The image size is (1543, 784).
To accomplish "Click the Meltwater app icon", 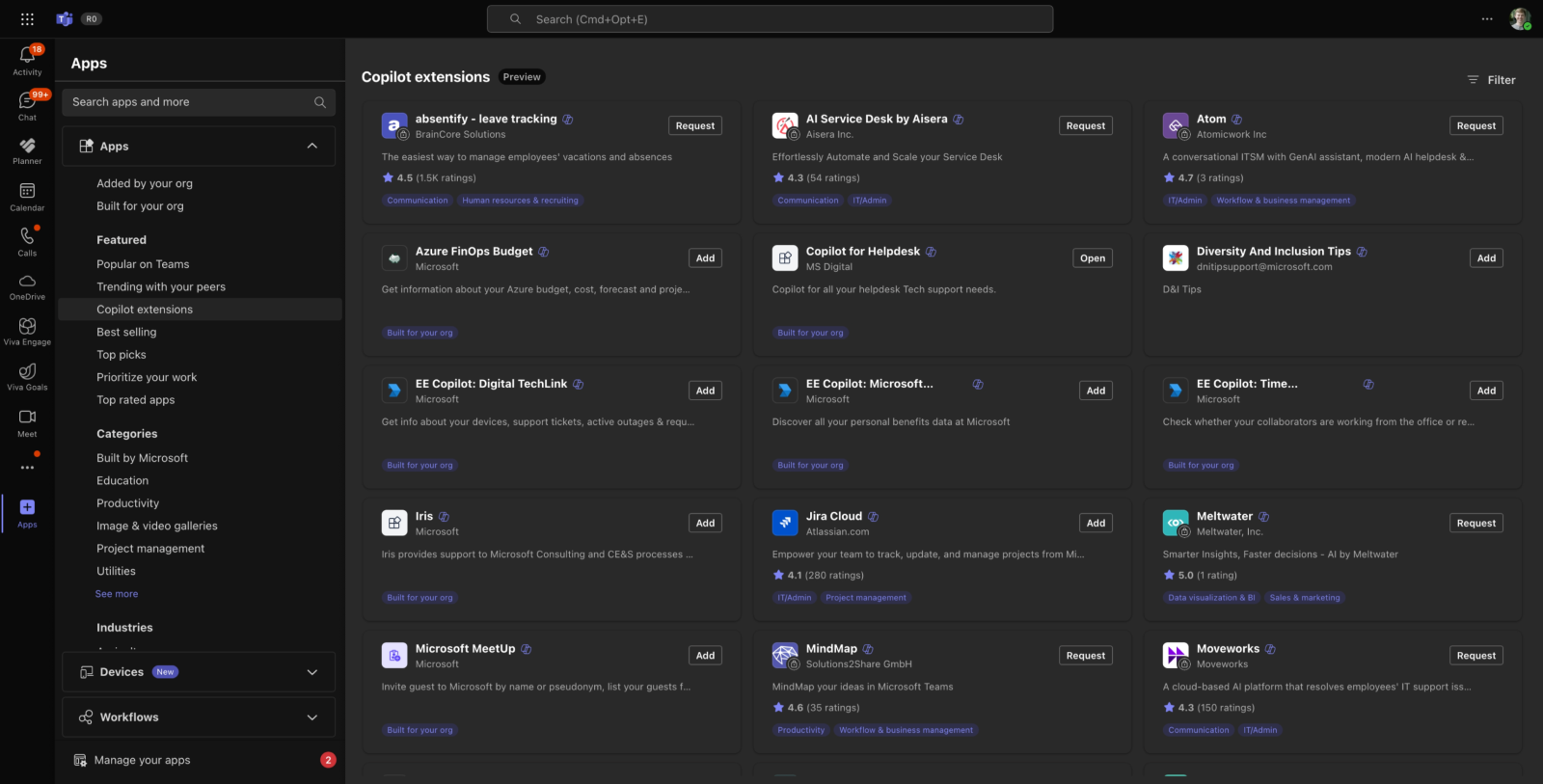I will click(x=1176, y=523).
